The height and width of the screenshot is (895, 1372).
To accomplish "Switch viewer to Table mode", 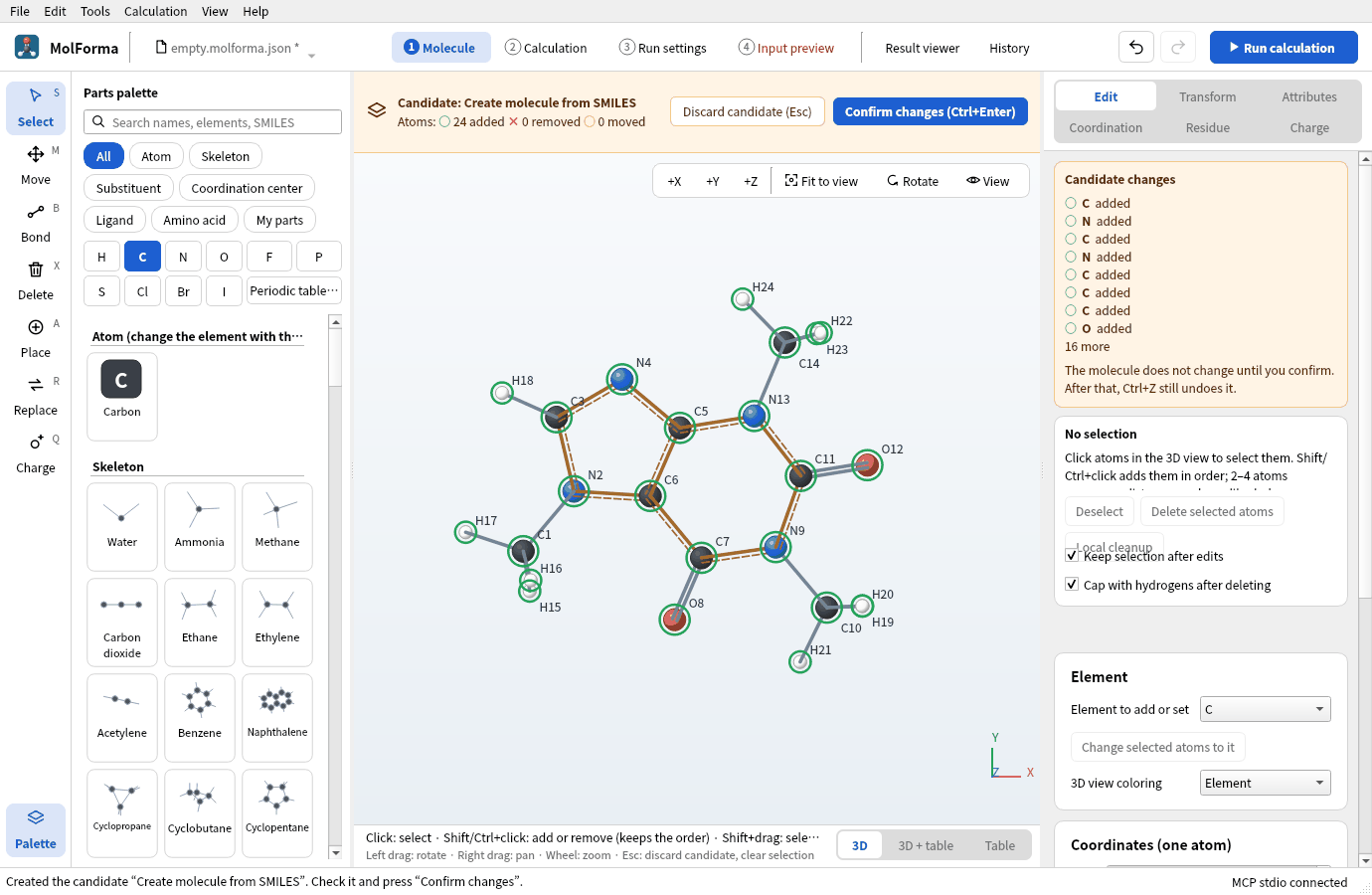I will click(x=1000, y=845).
